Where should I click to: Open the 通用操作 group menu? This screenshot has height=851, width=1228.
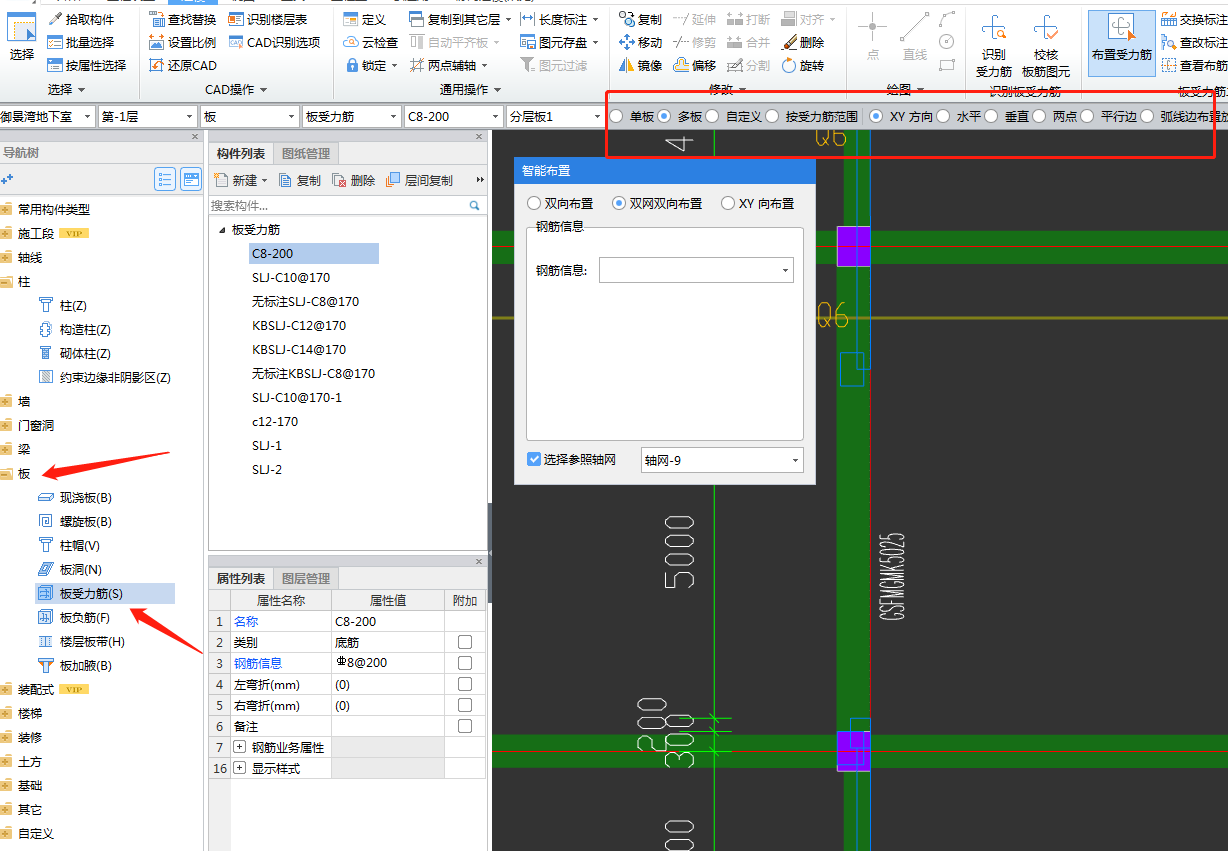(x=470, y=90)
